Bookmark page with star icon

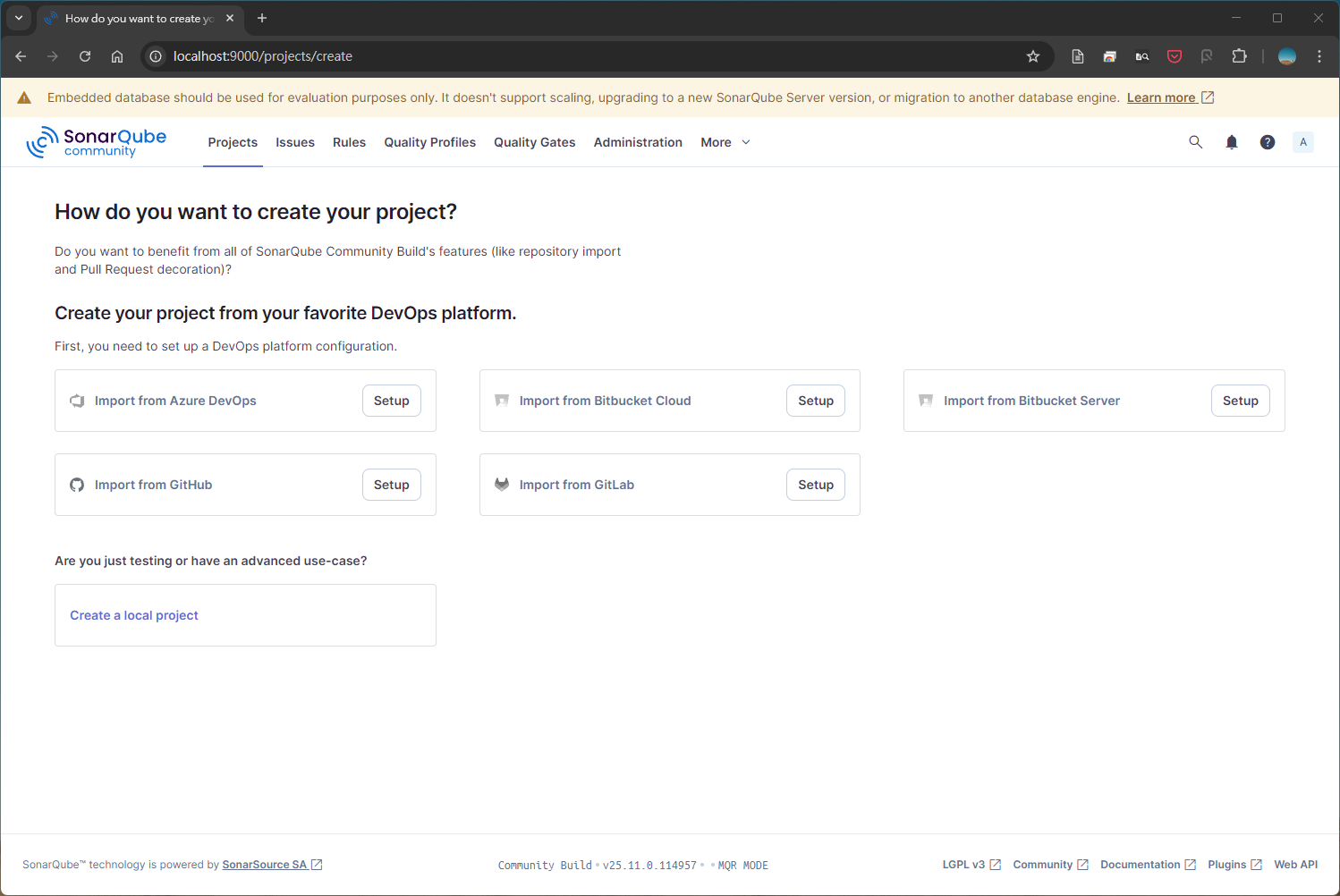(x=1033, y=56)
